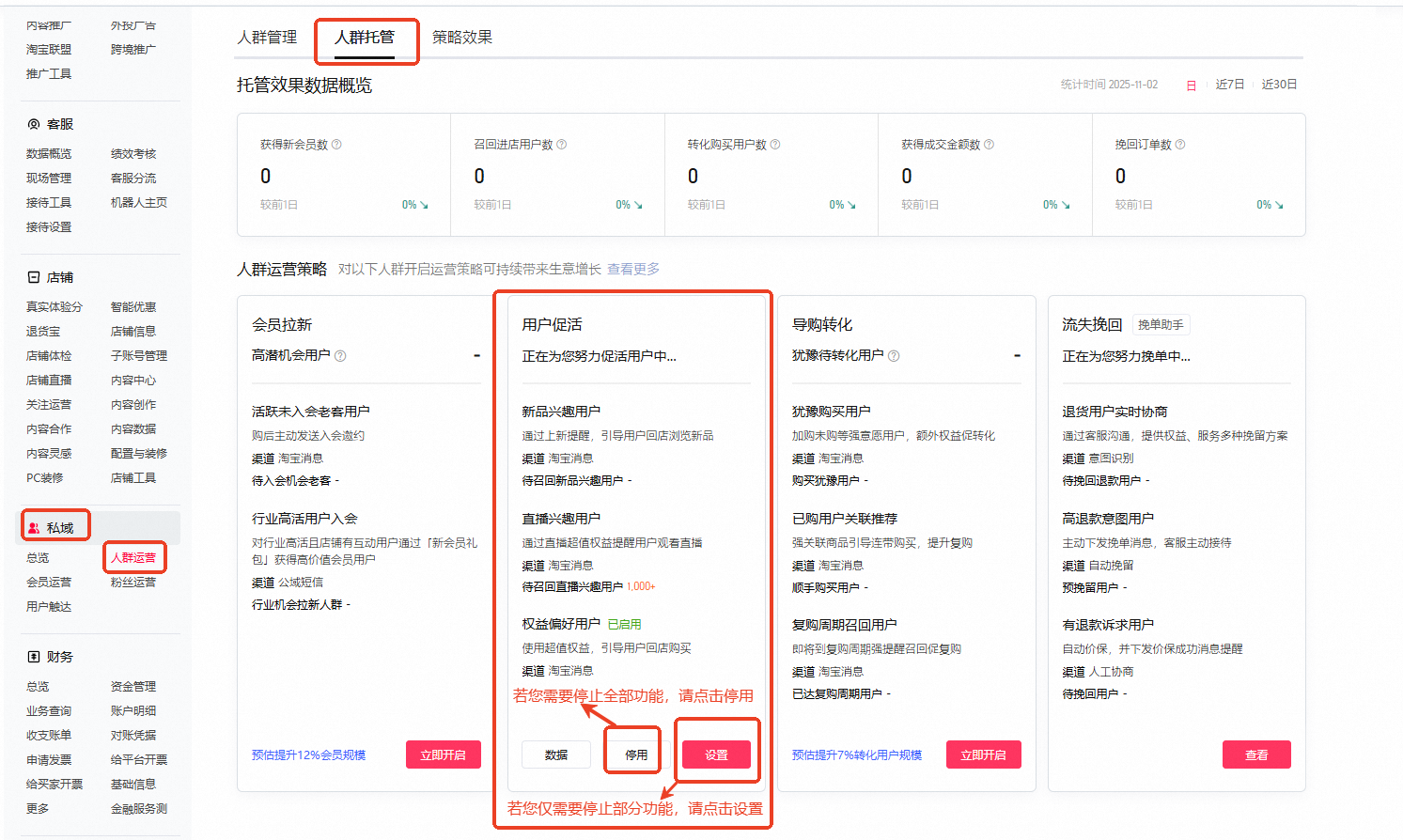Open 内容中心 in sidebar
The height and width of the screenshot is (840, 1403).
pos(133,381)
